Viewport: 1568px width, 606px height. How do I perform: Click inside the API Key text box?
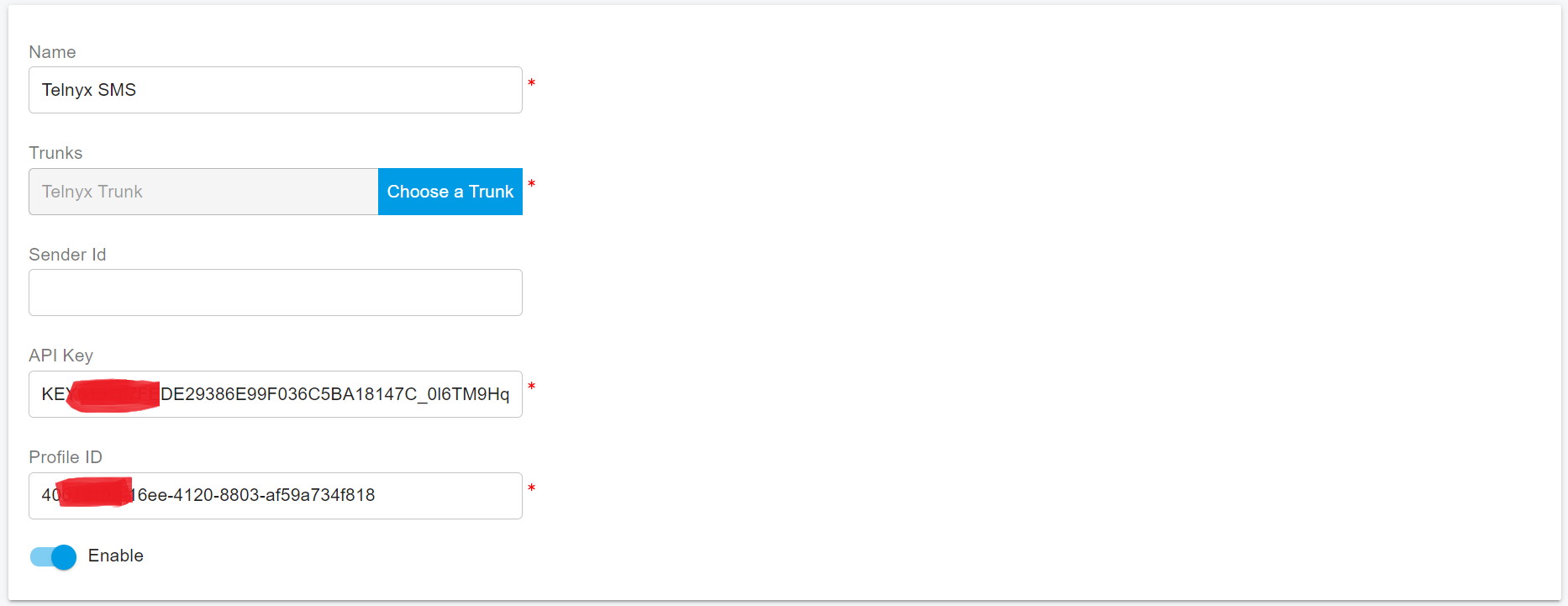pyautogui.click(x=336, y=394)
